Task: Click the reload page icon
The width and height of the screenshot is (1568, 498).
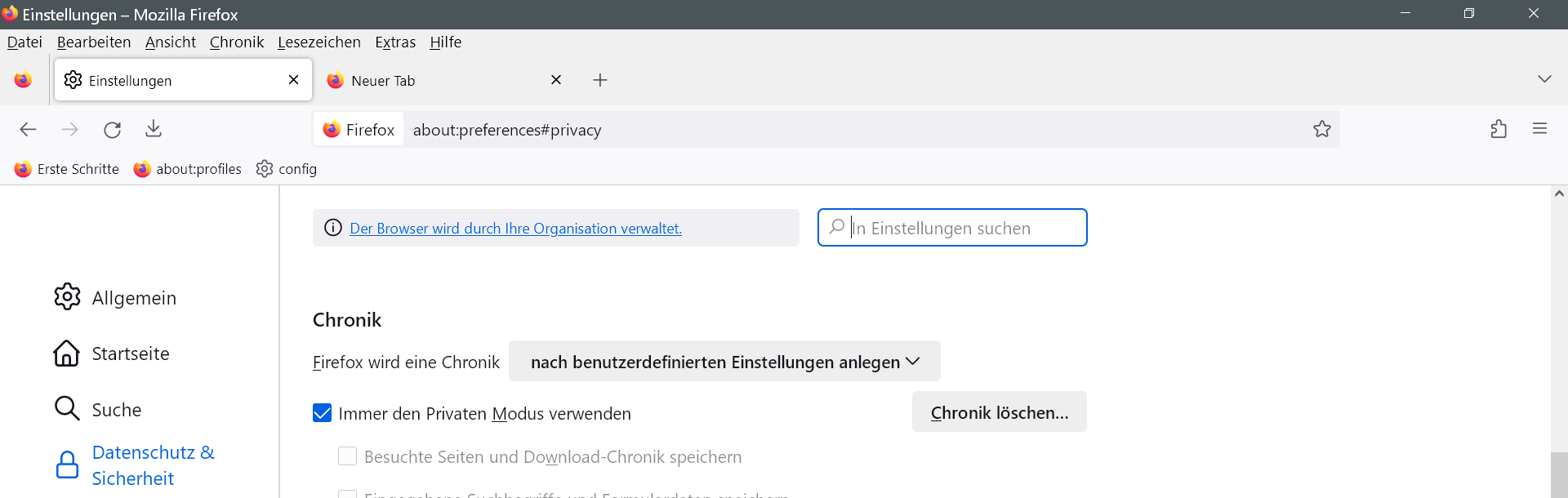Action: [x=112, y=129]
